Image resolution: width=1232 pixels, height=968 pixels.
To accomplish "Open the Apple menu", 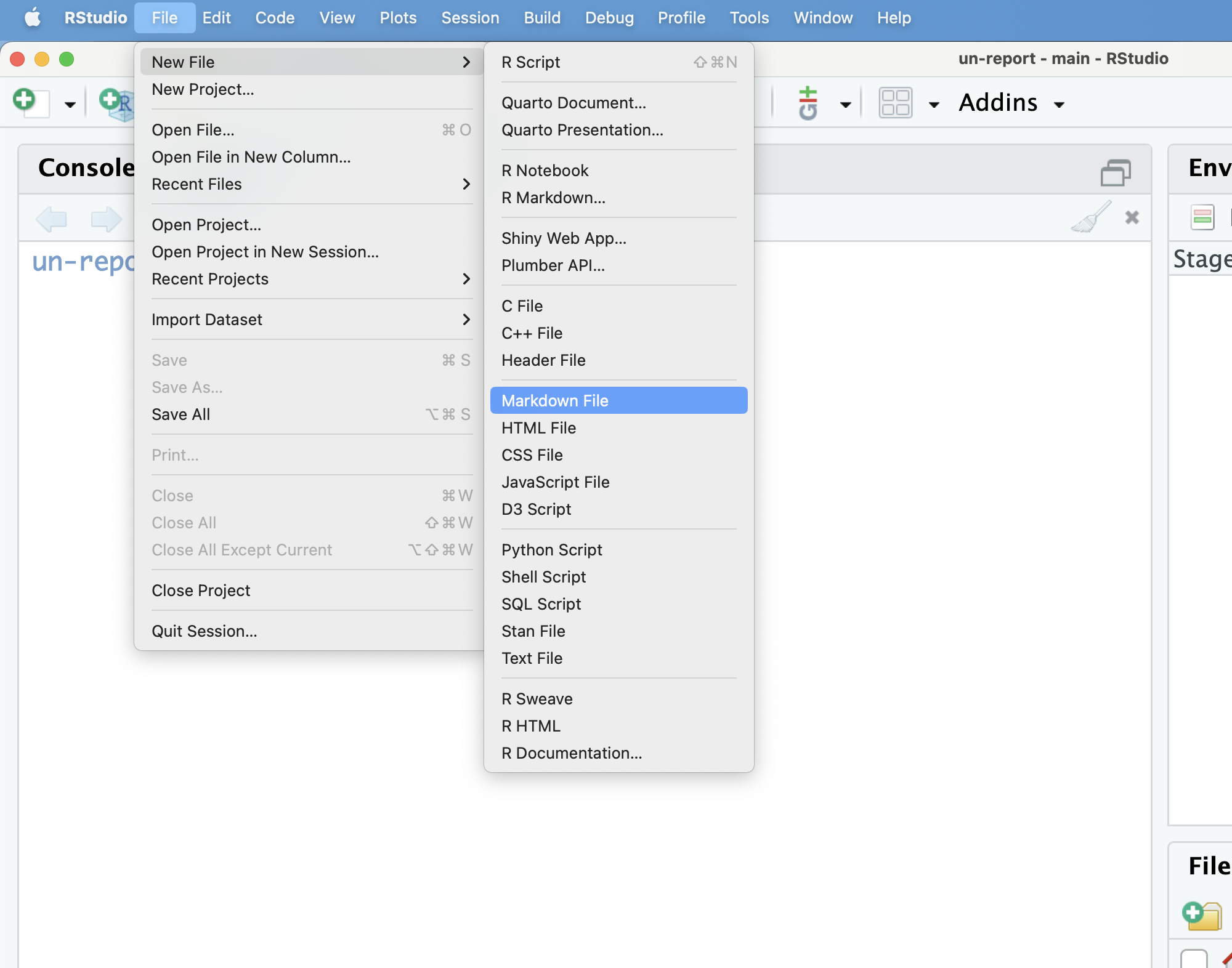I will point(33,18).
